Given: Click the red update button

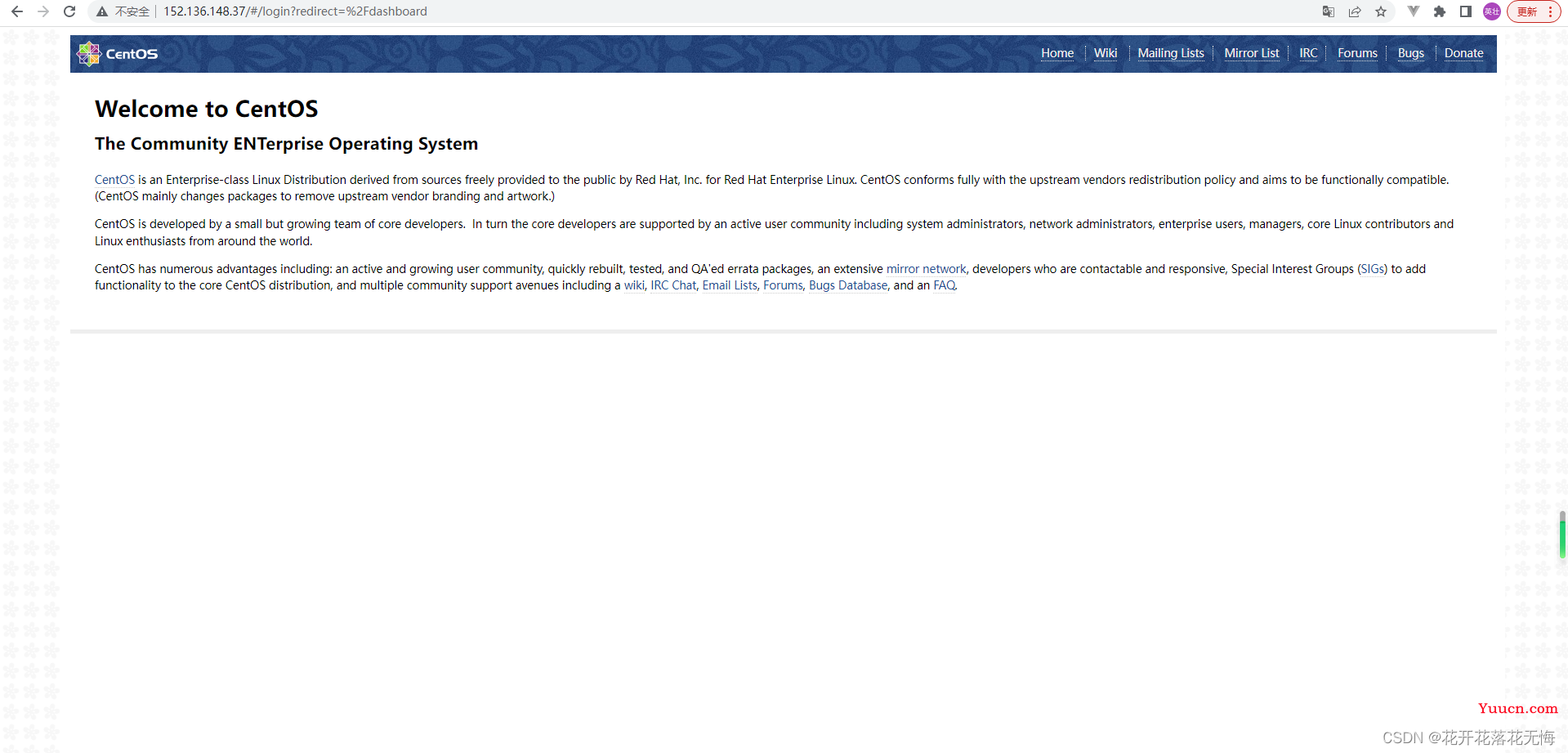Looking at the screenshot, I should tap(1534, 11).
